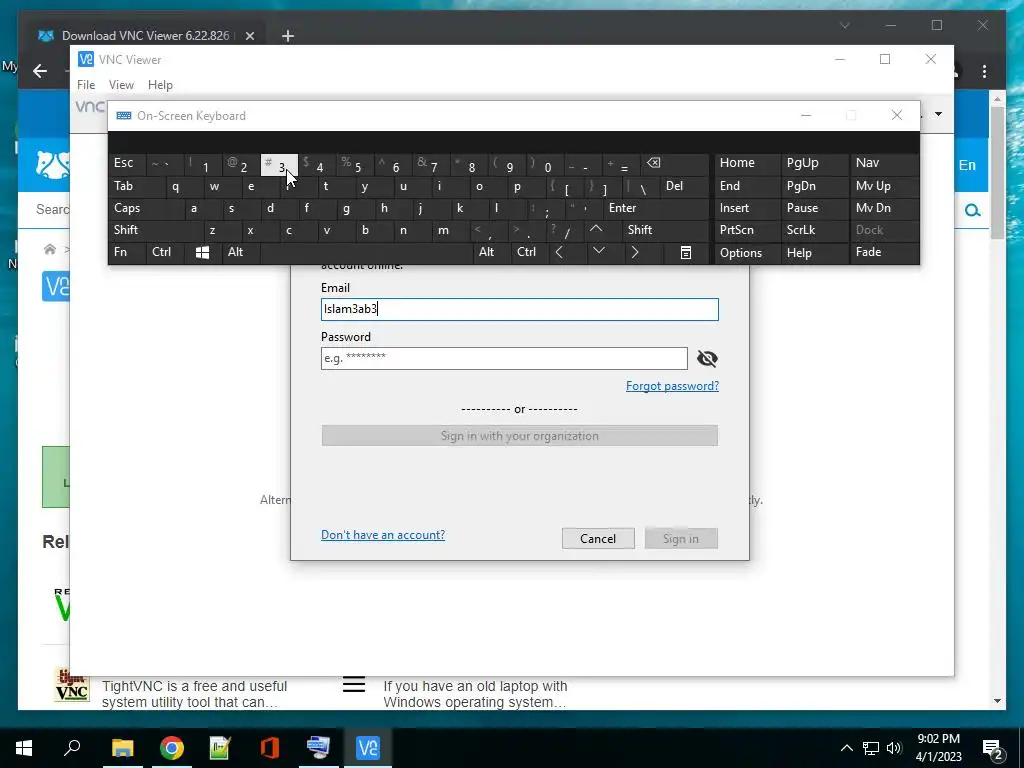Image resolution: width=1024 pixels, height=768 pixels.
Task: Show hidden icons in system tray
Action: (846, 748)
